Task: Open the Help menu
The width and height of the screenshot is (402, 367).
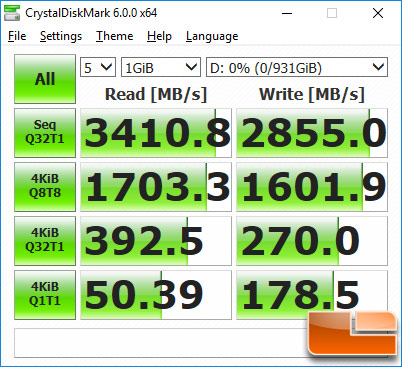Action: (x=159, y=36)
